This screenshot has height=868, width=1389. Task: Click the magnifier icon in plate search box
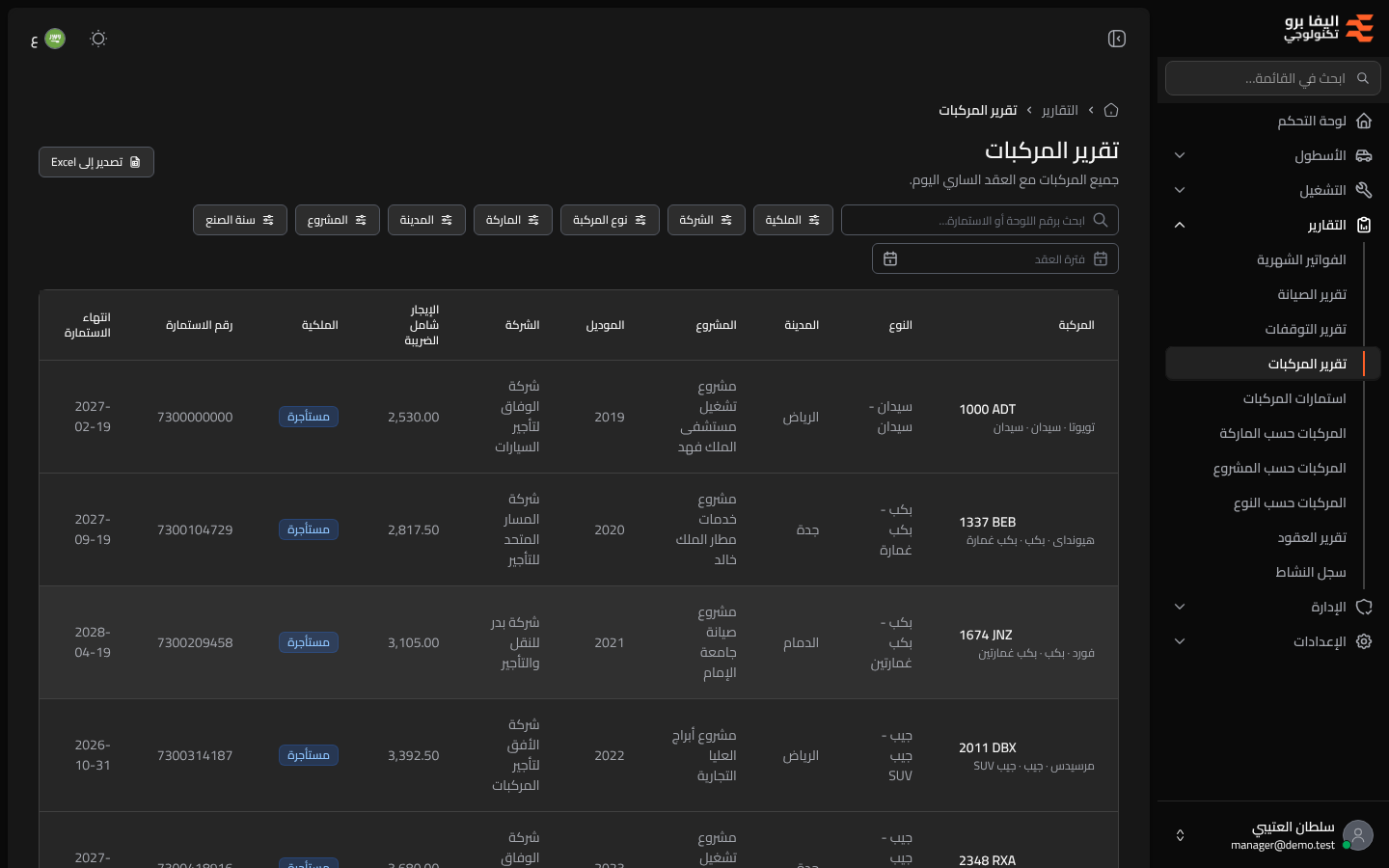[1101, 220]
